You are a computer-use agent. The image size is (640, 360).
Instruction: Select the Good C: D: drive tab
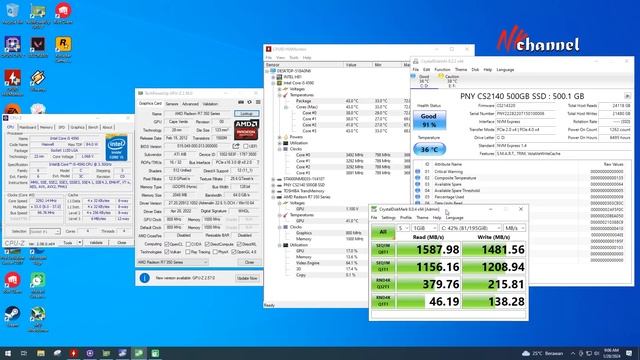[x=424, y=81]
